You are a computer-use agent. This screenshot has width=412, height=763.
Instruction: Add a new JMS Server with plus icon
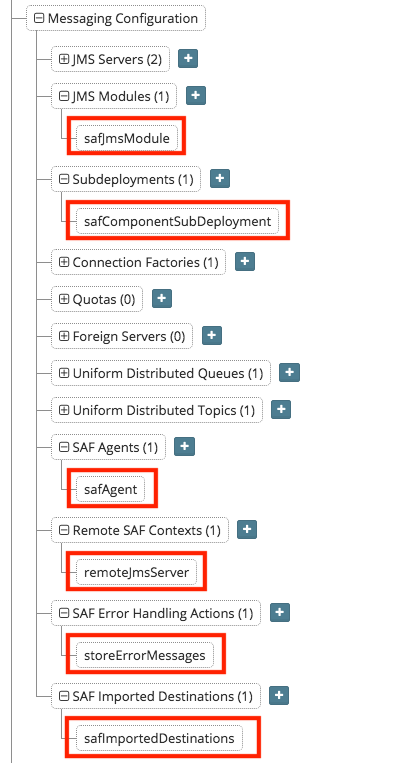coord(188,59)
